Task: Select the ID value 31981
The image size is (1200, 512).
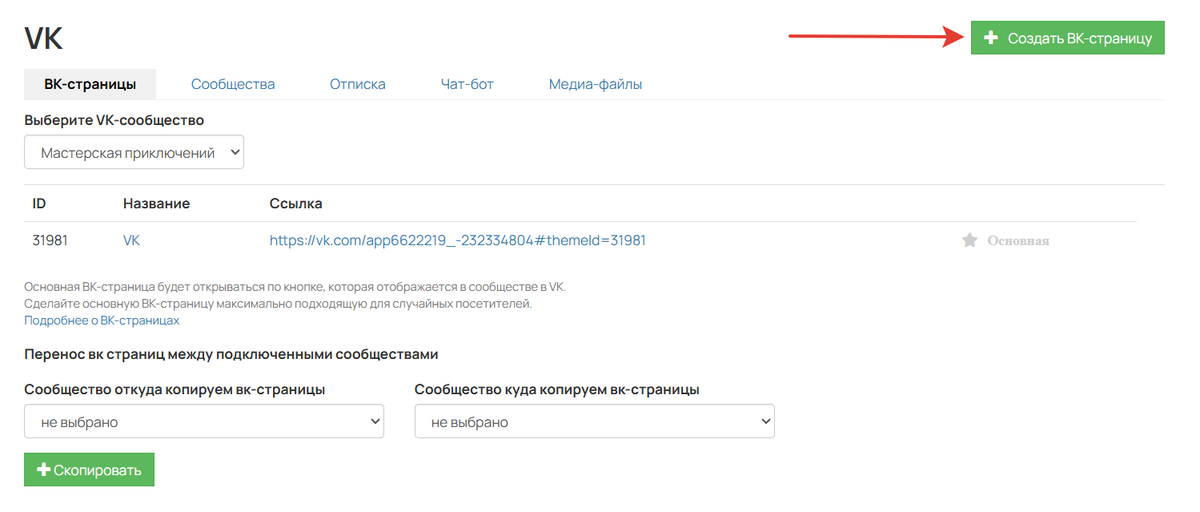Action: (50, 240)
